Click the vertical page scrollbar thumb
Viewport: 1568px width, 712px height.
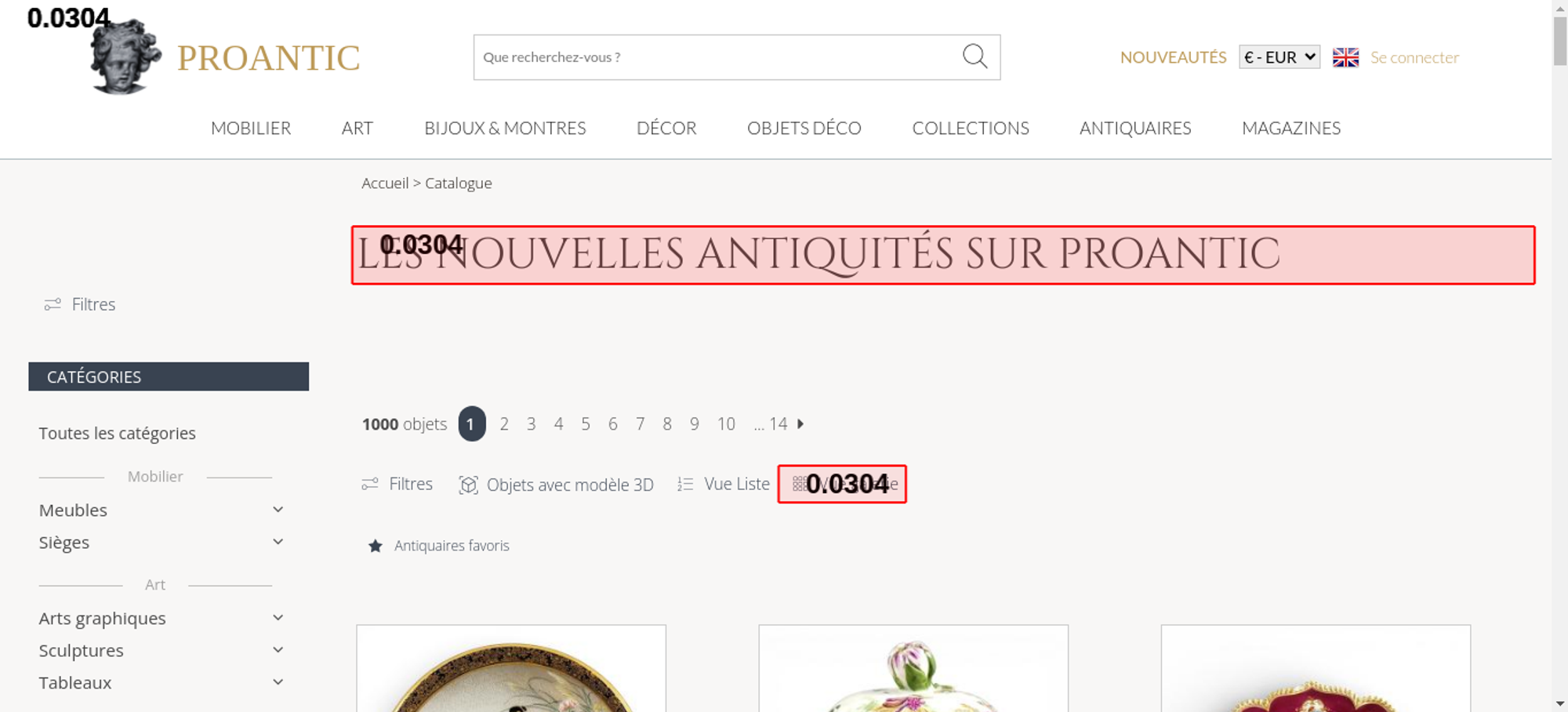(x=1559, y=41)
